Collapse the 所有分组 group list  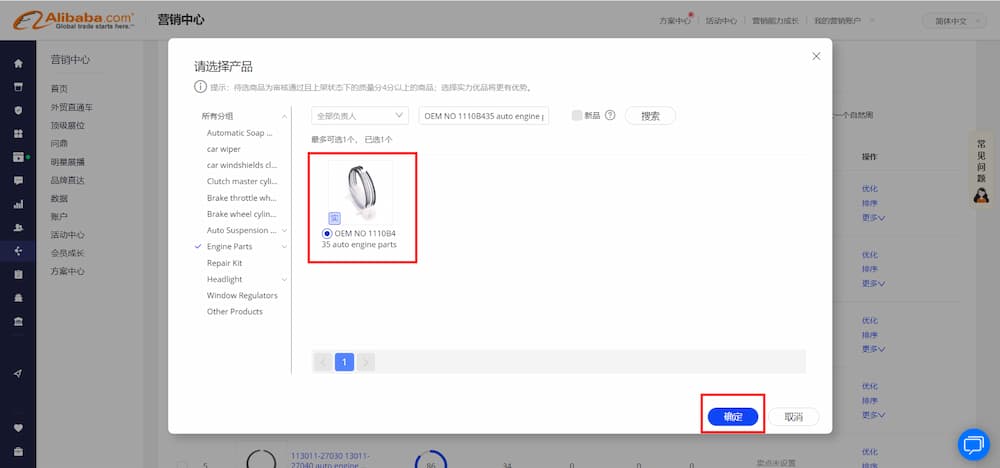[x=284, y=117]
